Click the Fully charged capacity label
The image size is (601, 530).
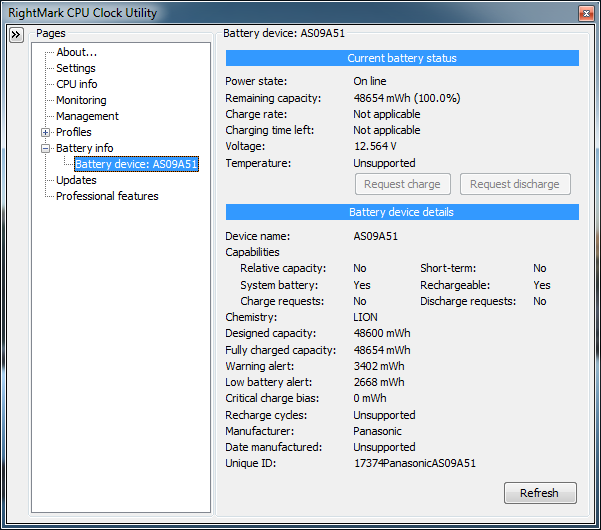(281, 350)
